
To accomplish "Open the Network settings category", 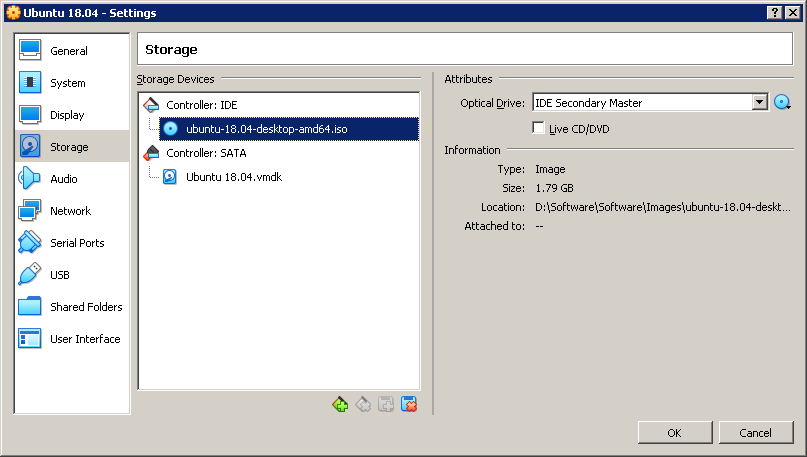I will point(72,210).
